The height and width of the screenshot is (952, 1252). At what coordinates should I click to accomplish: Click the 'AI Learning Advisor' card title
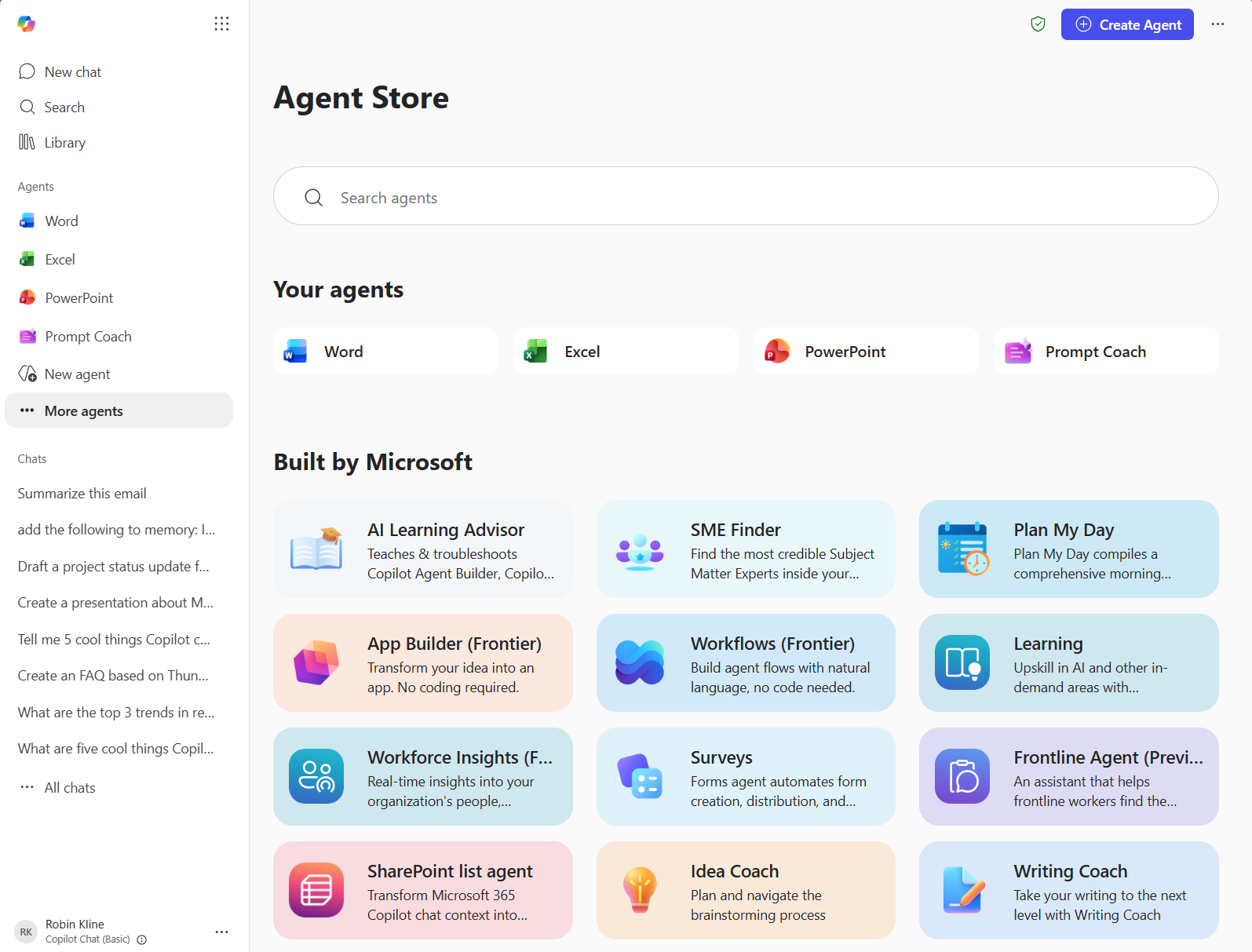(x=446, y=530)
